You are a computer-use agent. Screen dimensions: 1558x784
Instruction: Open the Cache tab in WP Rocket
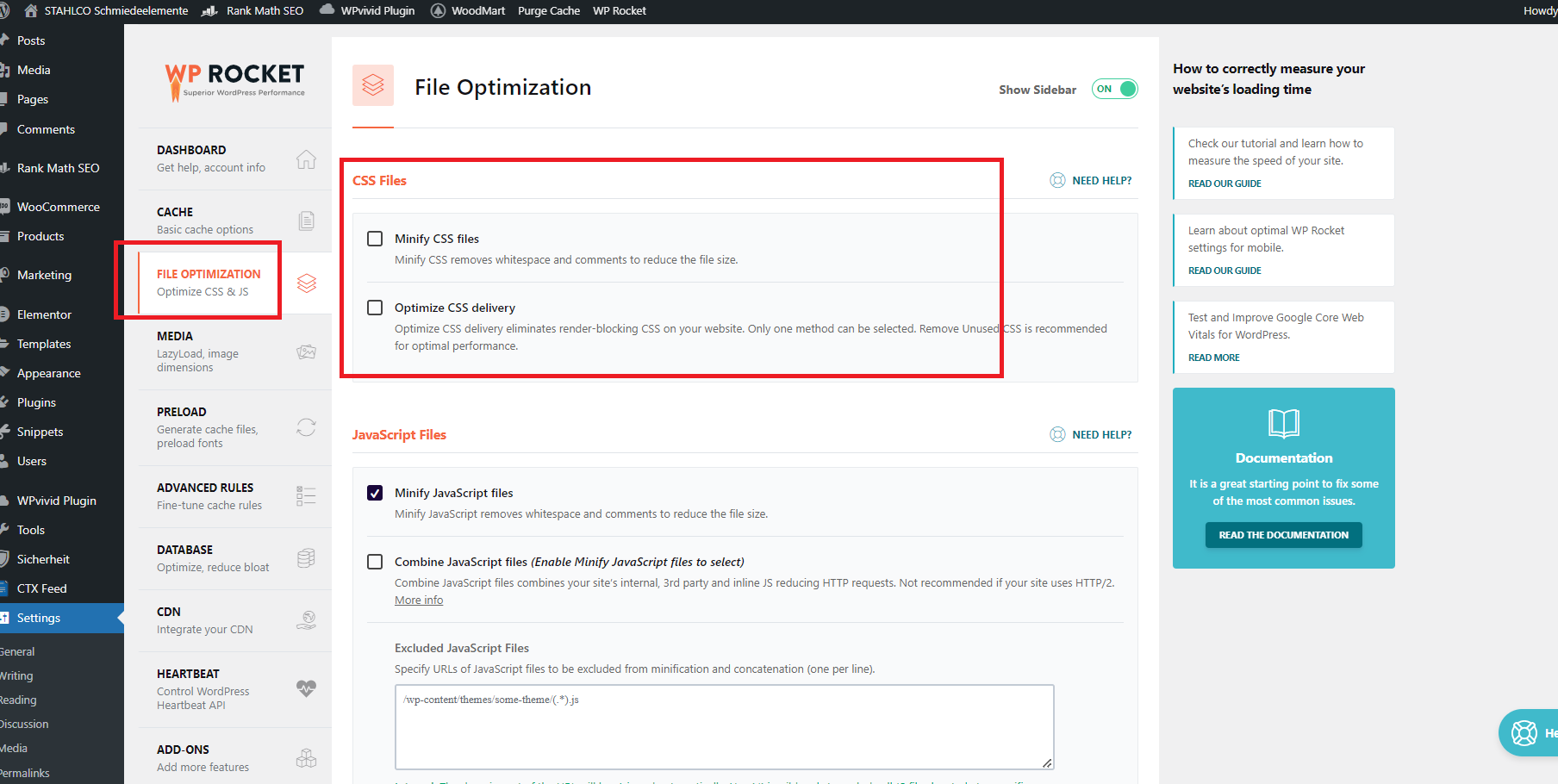(x=234, y=221)
